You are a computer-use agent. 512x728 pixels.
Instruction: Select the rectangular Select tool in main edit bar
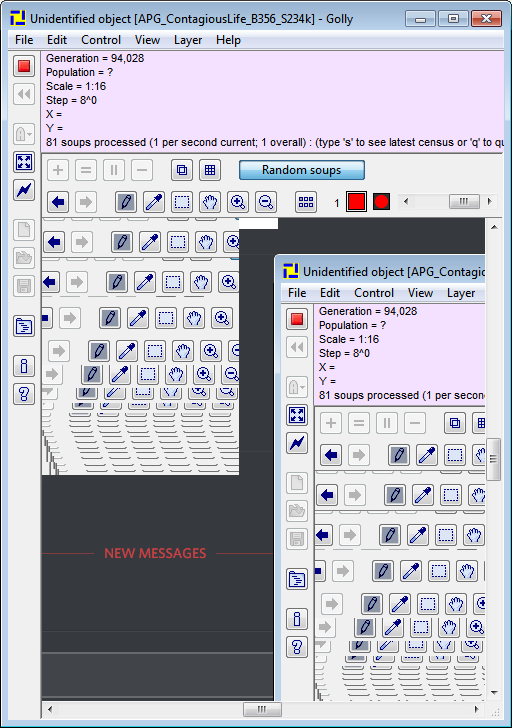pyautogui.click(x=181, y=202)
